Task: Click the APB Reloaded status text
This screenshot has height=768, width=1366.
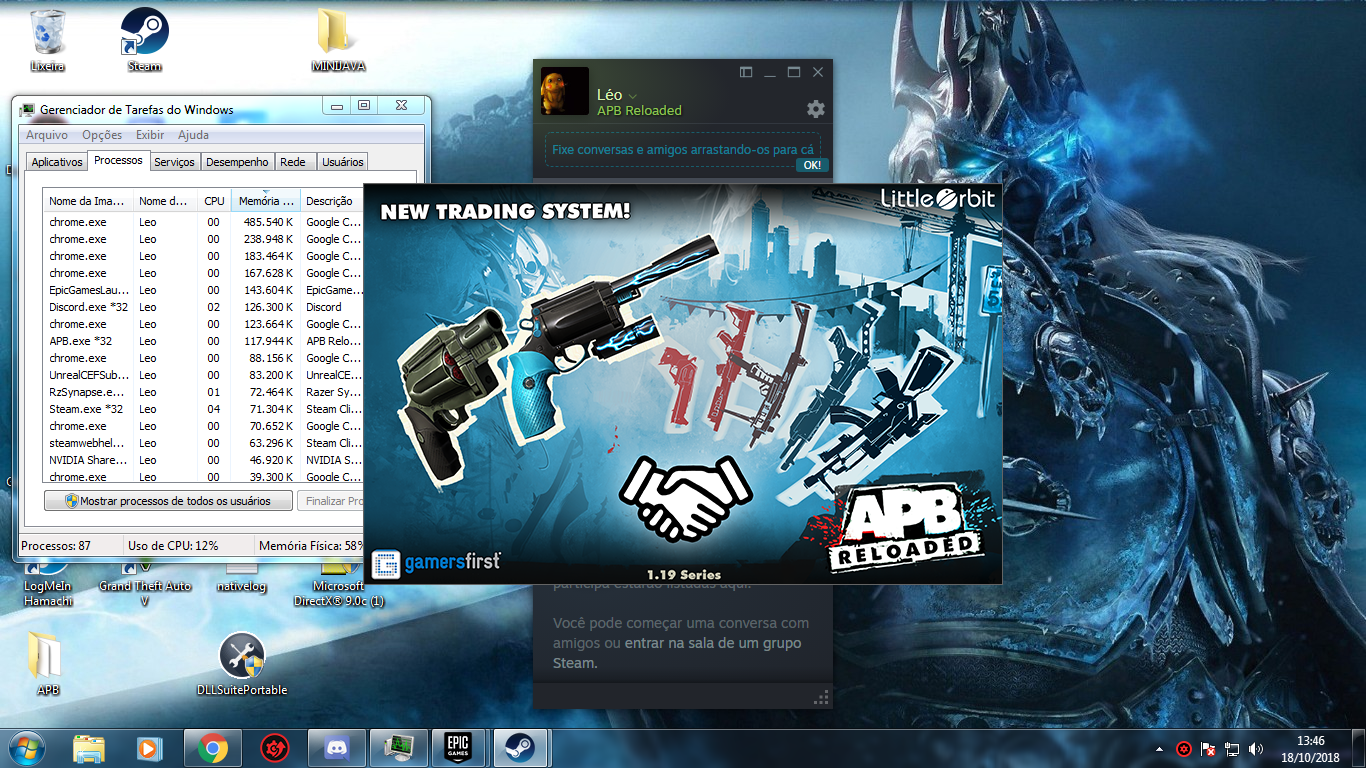Action: [x=639, y=111]
